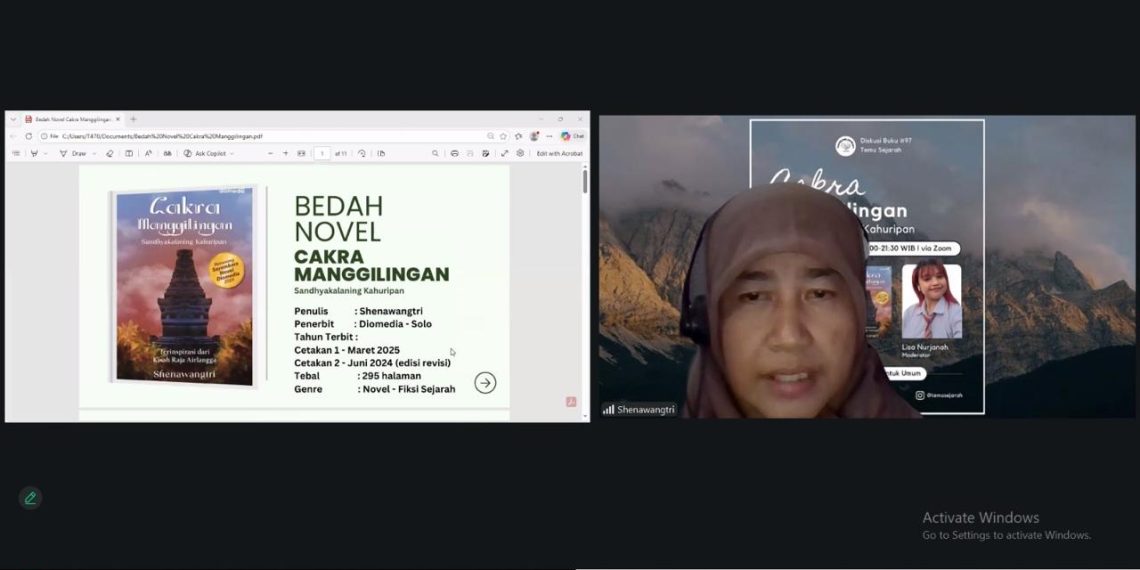Click Edit with Acrobat
This screenshot has width=1140, height=570.
[560, 153]
